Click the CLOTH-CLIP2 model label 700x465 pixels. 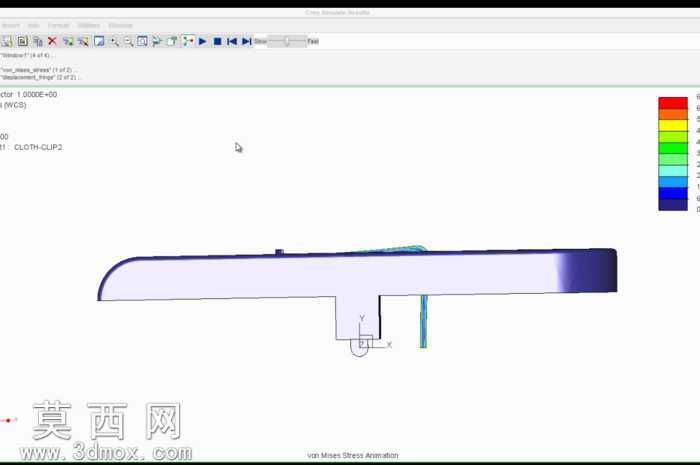[38, 147]
